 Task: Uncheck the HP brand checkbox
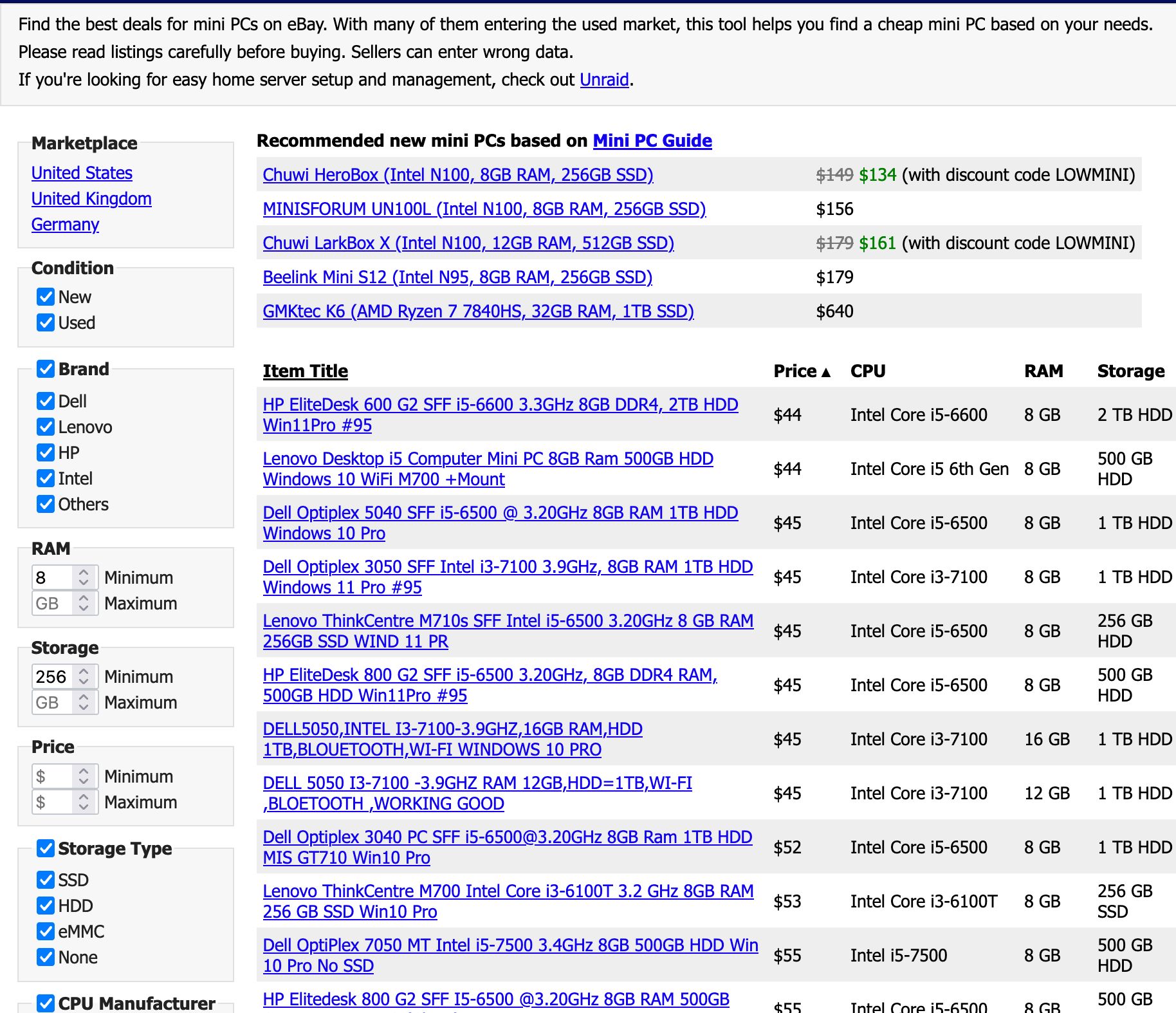tap(46, 452)
